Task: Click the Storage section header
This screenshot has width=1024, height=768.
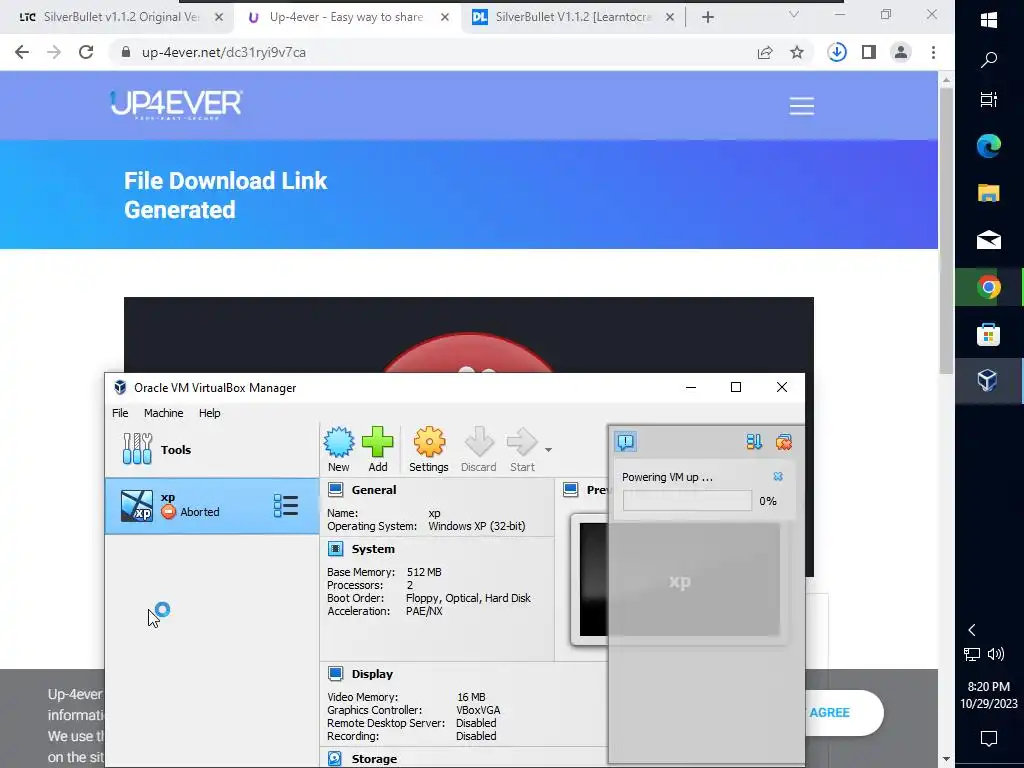Action: 374,759
